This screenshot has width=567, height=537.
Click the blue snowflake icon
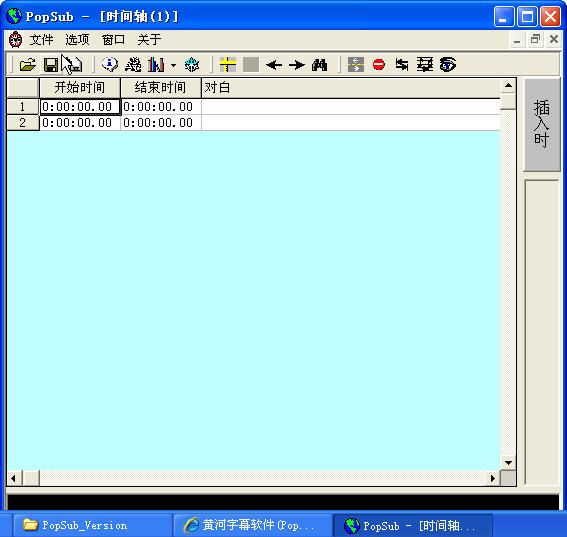192,65
